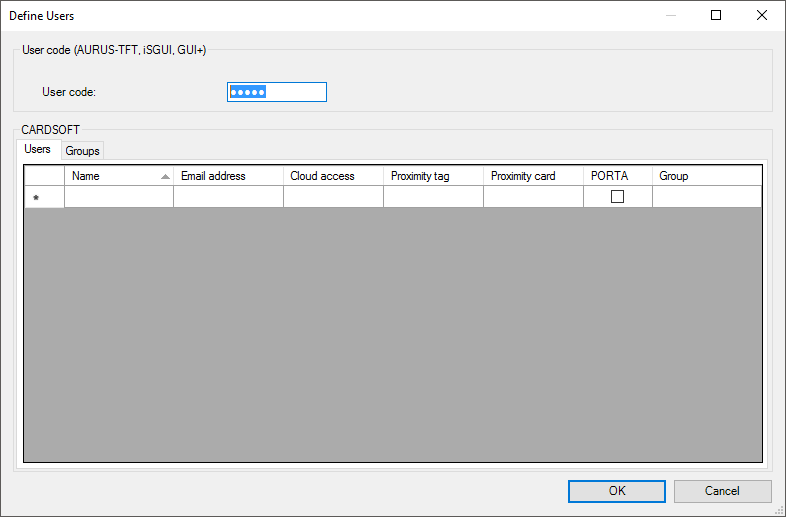Select the empty Proximity card cell

click(533, 198)
